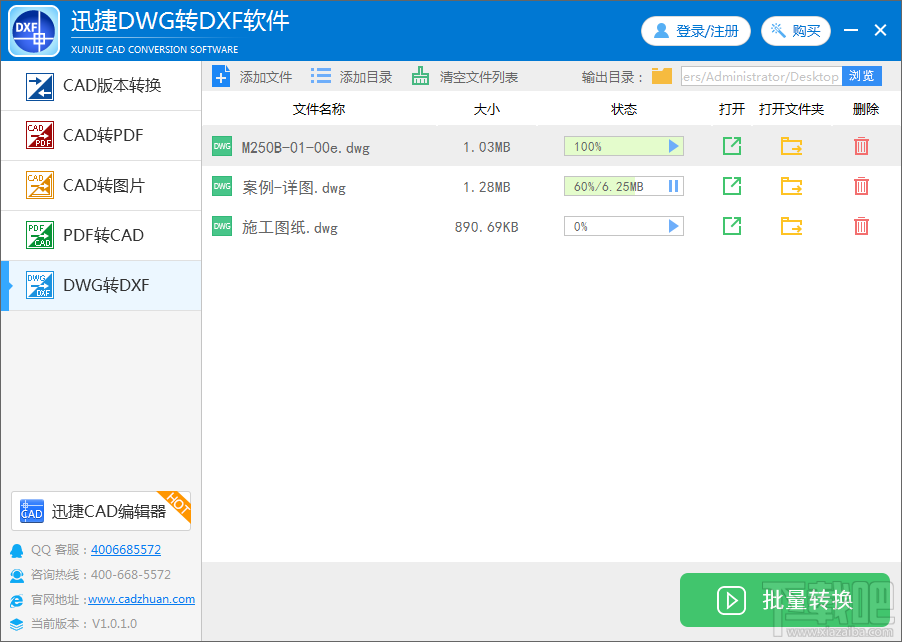Viewport: 902px width, 642px height.
Task: Click the 60%/6.25MB progress bar
Action: pos(624,186)
